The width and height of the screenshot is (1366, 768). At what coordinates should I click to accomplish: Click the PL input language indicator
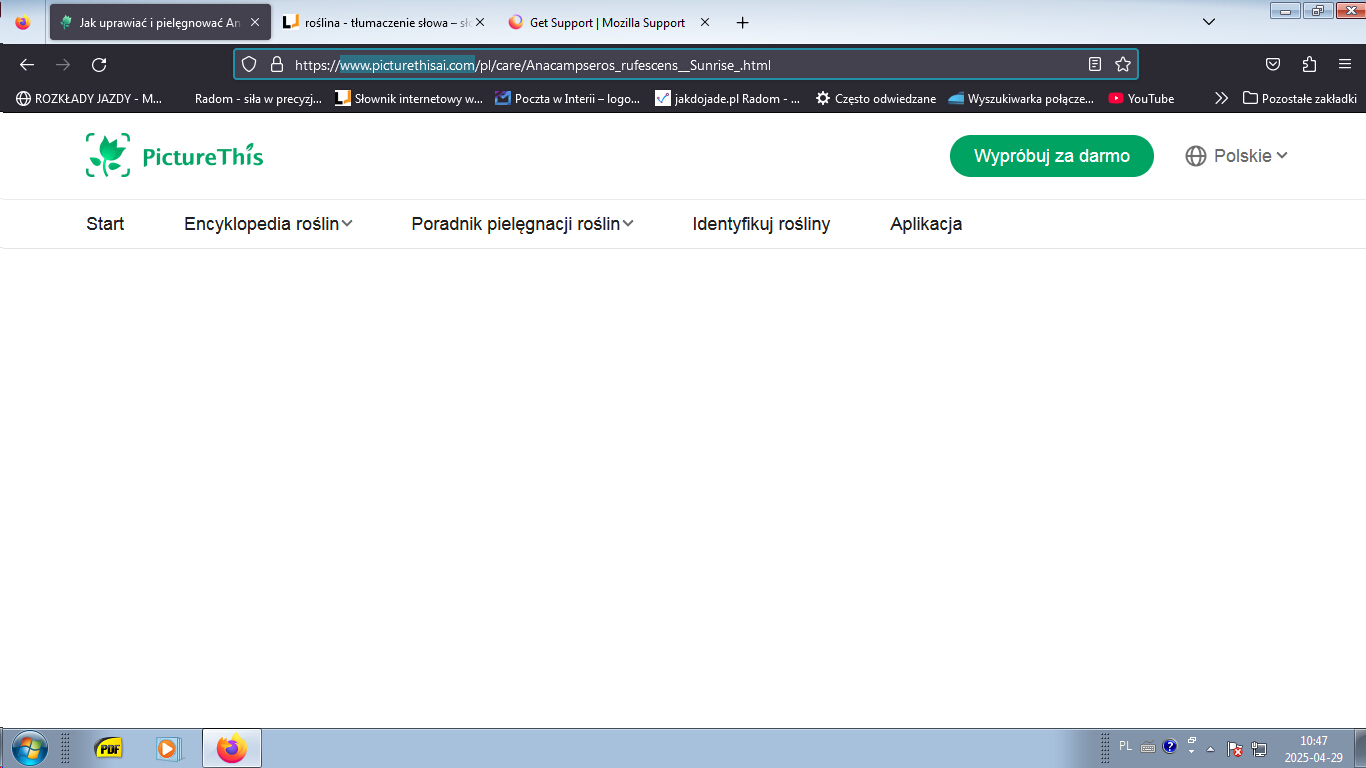(1125, 746)
